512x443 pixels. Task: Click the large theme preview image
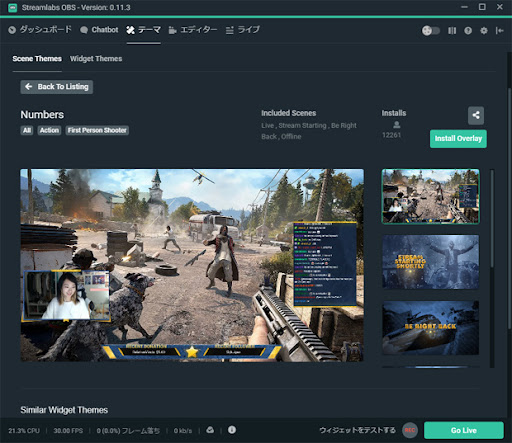pos(192,265)
